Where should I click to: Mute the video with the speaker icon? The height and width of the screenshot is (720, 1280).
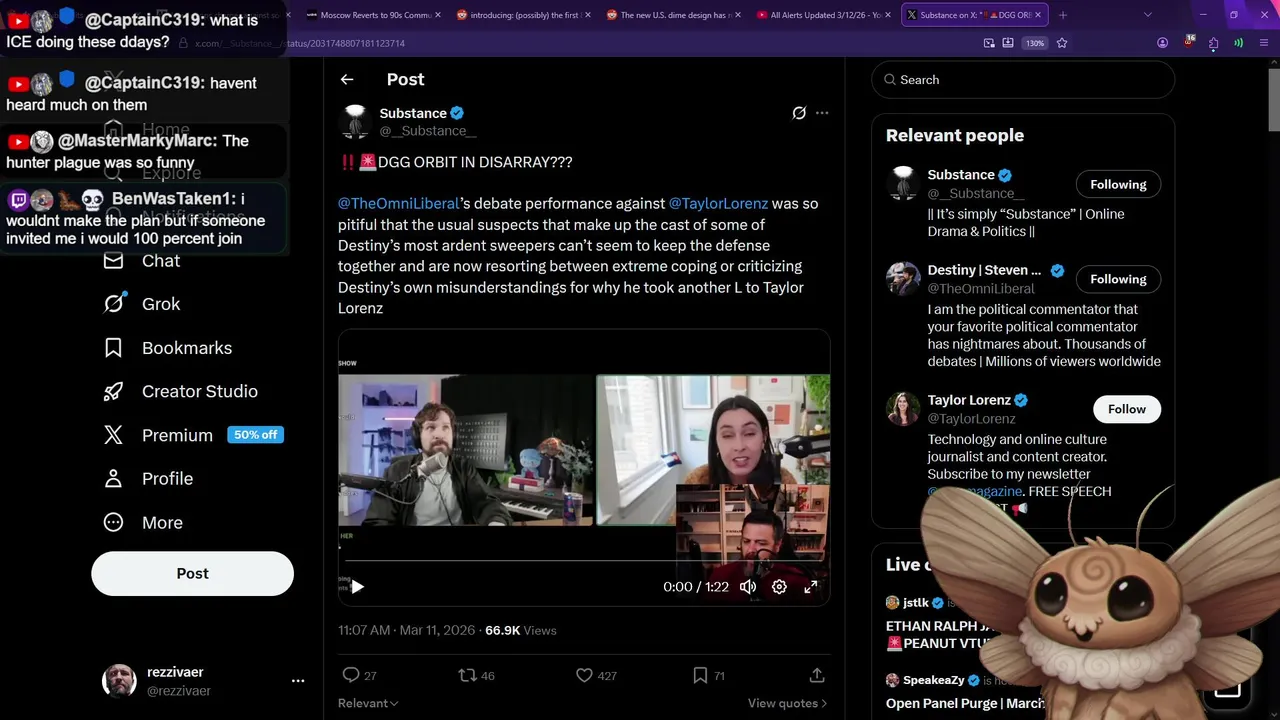pos(748,587)
